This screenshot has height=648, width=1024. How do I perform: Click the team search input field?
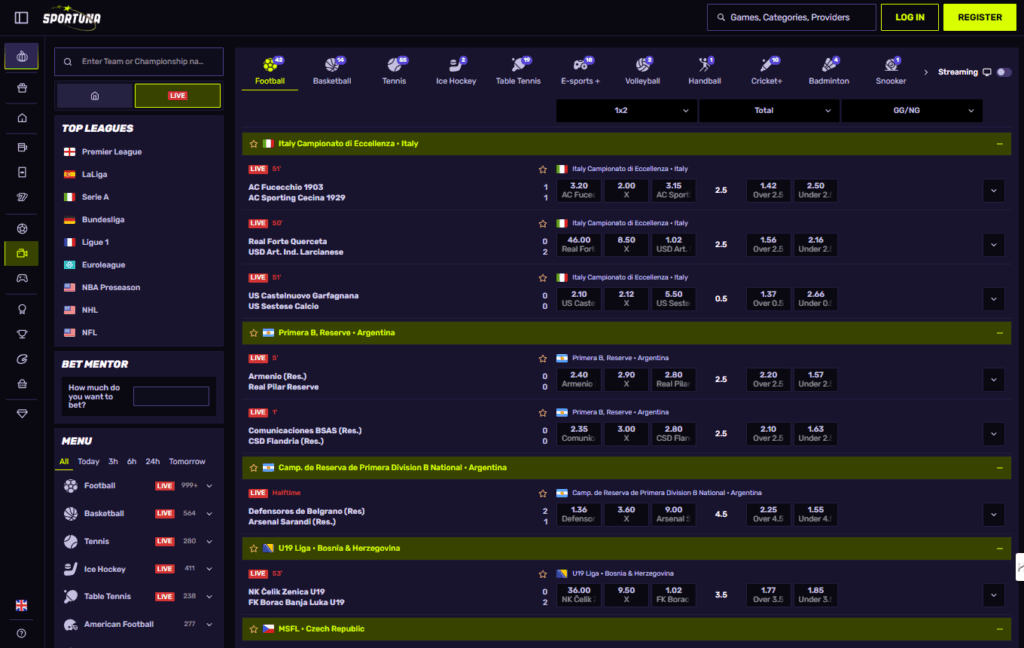(x=140, y=61)
